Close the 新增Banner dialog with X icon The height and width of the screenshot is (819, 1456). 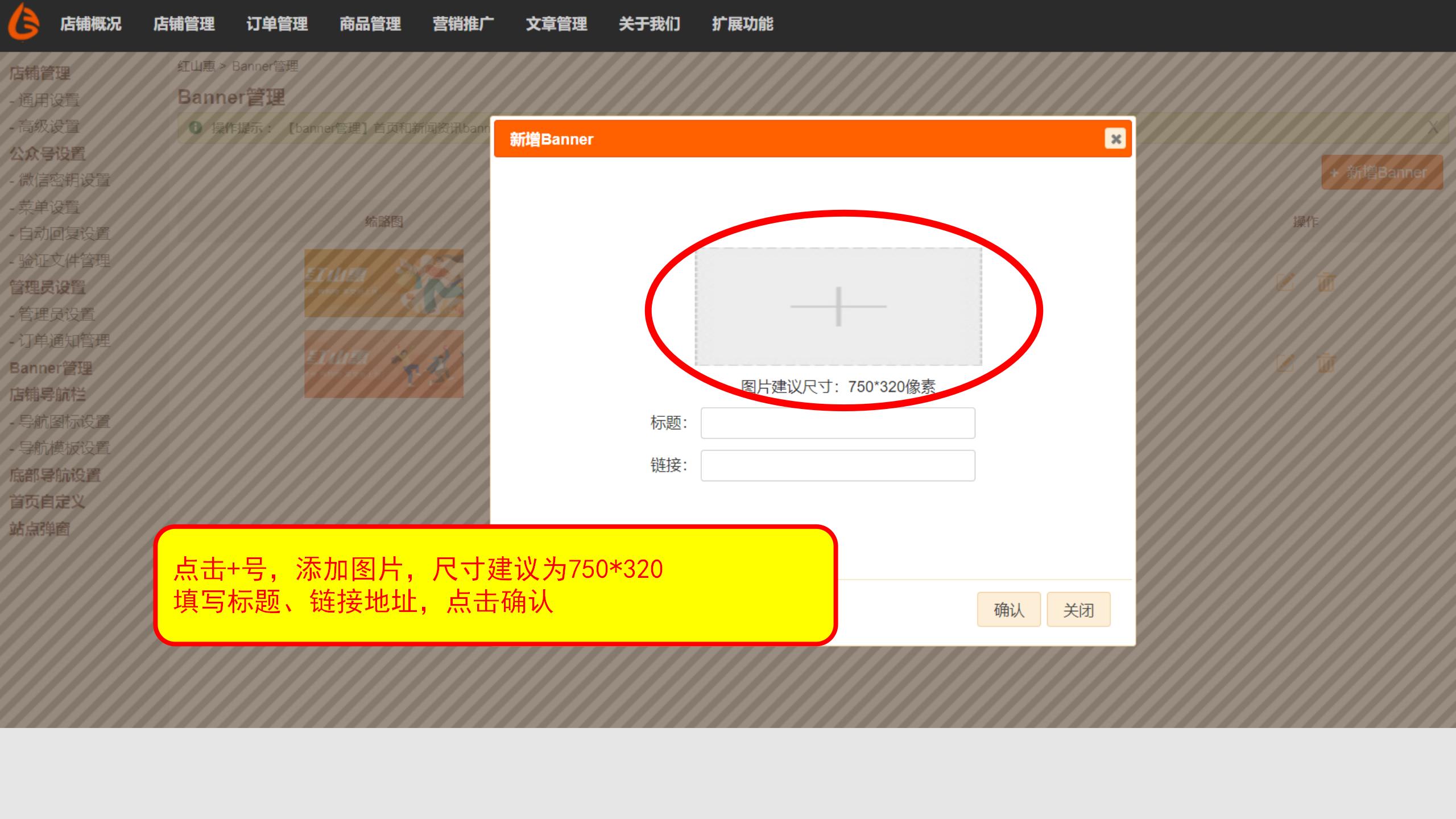pyautogui.click(x=1115, y=138)
